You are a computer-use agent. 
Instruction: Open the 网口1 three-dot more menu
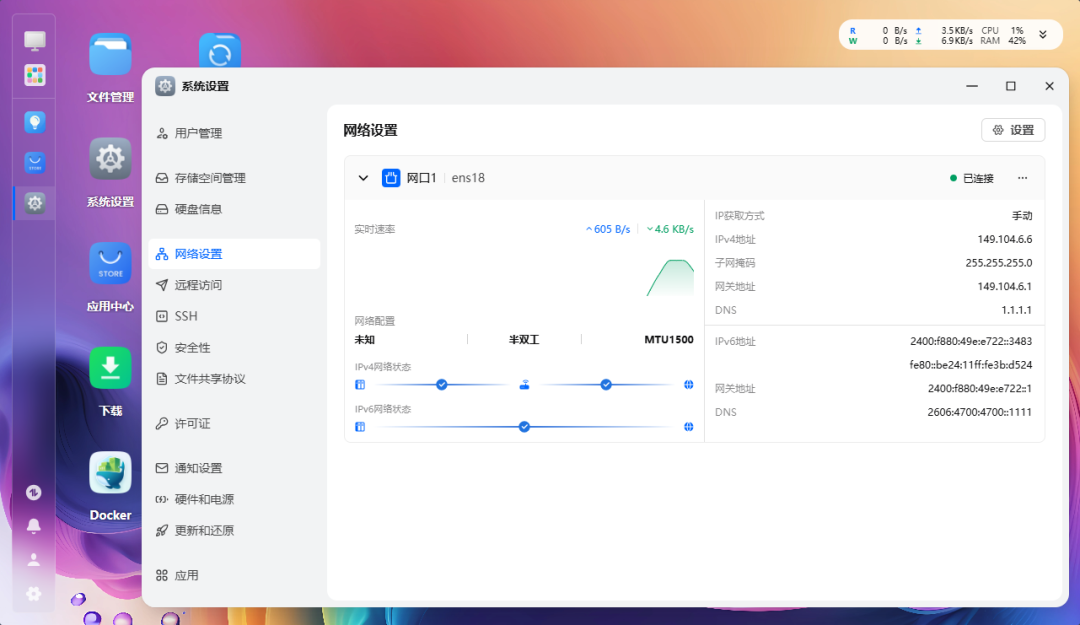[x=1023, y=178]
